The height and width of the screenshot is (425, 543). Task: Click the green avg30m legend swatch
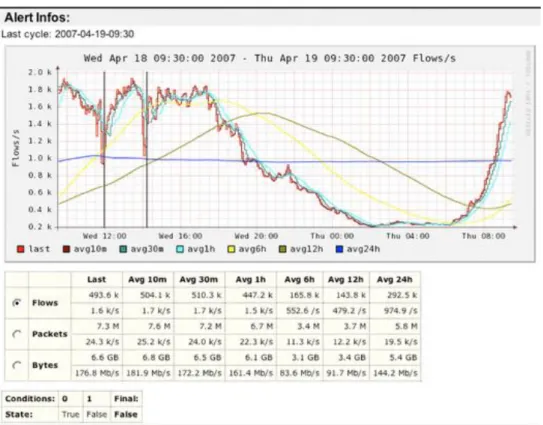point(123,249)
